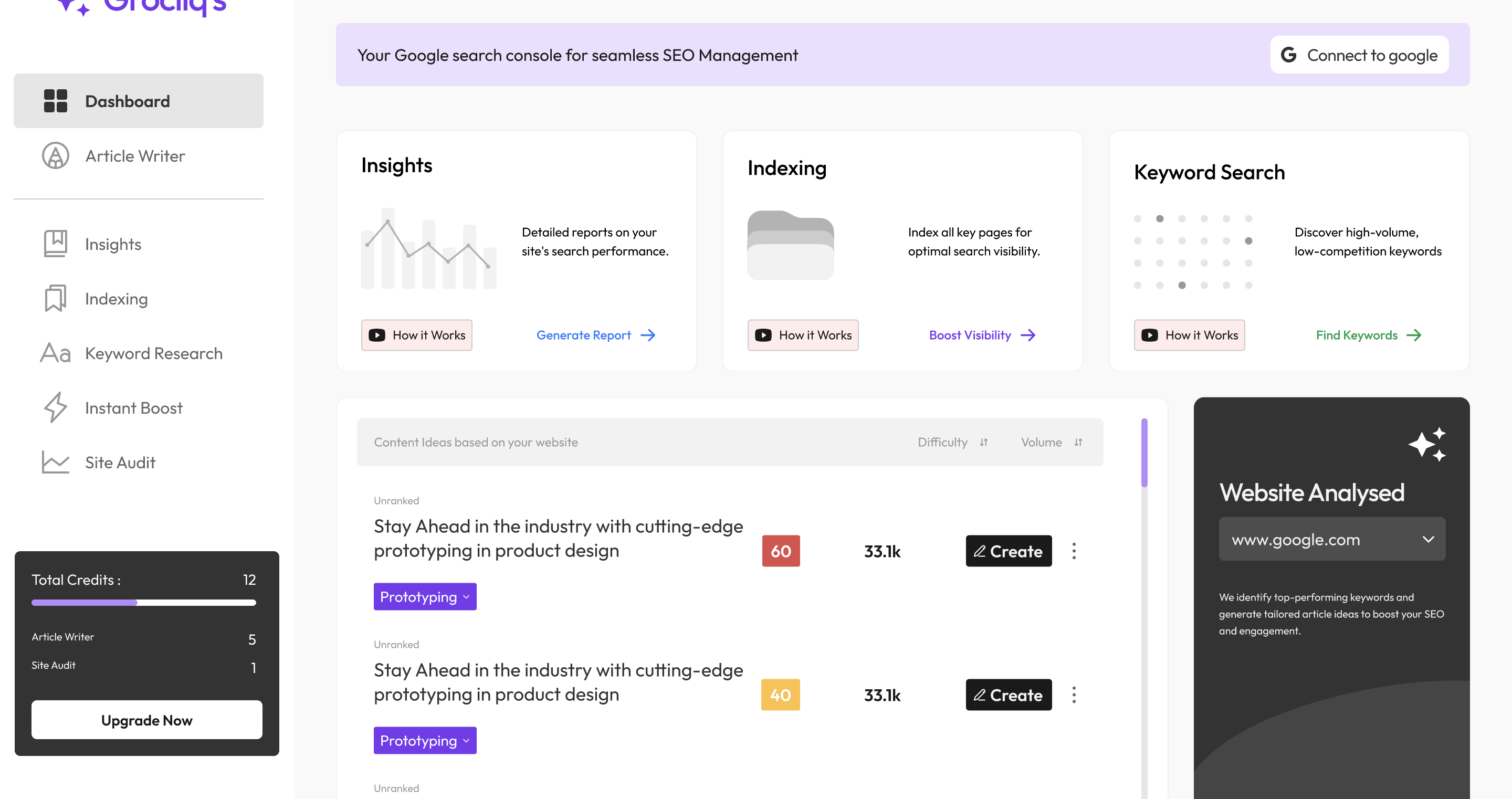The height and width of the screenshot is (799, 1512).
Task: Click the Google G logo icon
Action: click(x=1288, y=55)
